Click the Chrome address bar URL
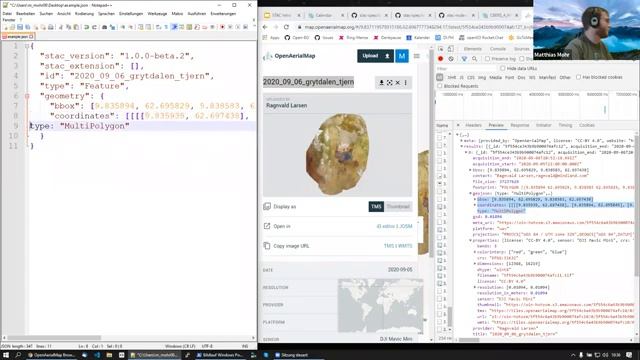 tap(416, 27)
